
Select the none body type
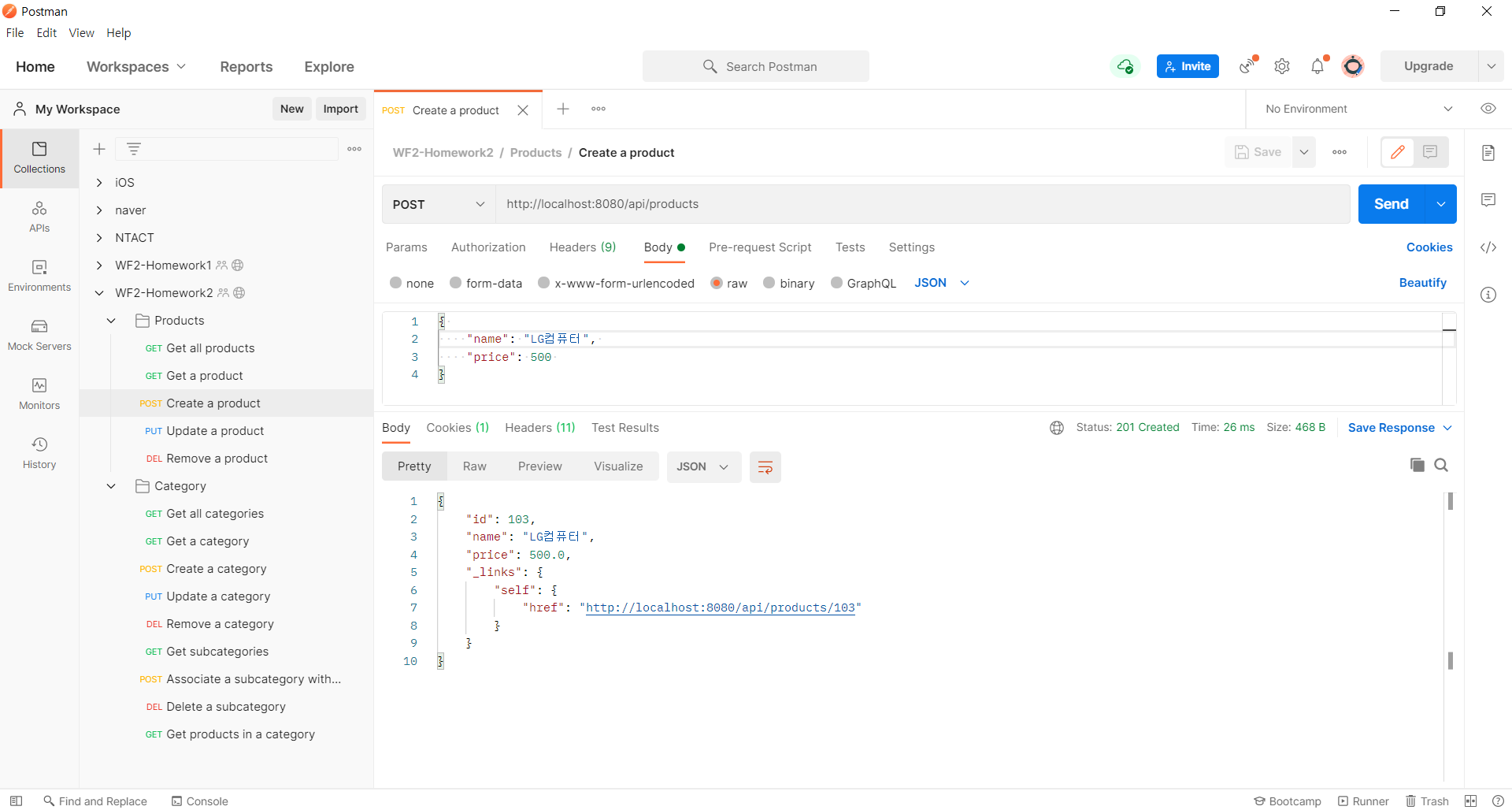(x=396, y=283)
